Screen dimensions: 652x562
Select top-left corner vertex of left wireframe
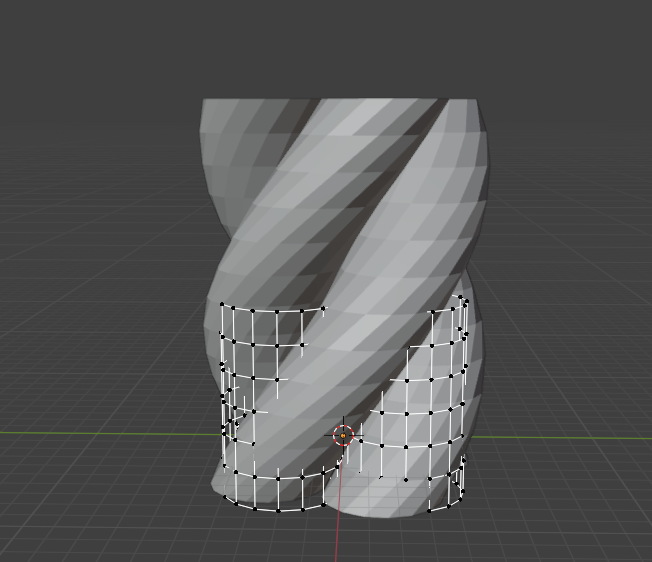(222, 304)
